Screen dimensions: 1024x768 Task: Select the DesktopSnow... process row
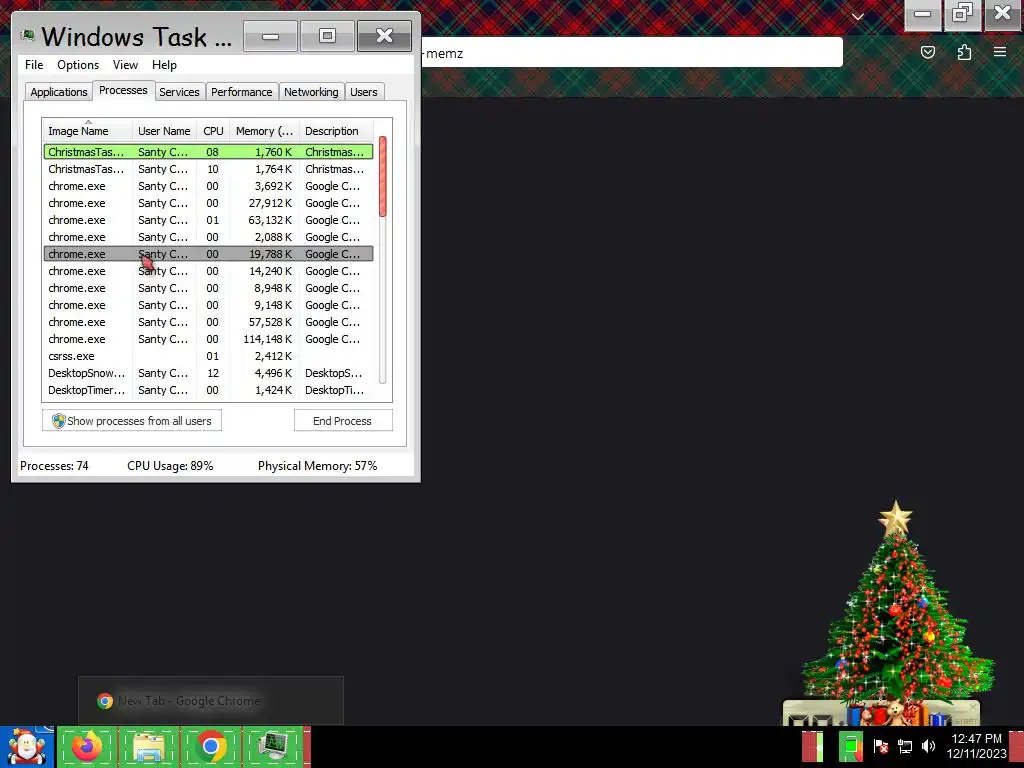pyautogui.click(x=208, y=373)
